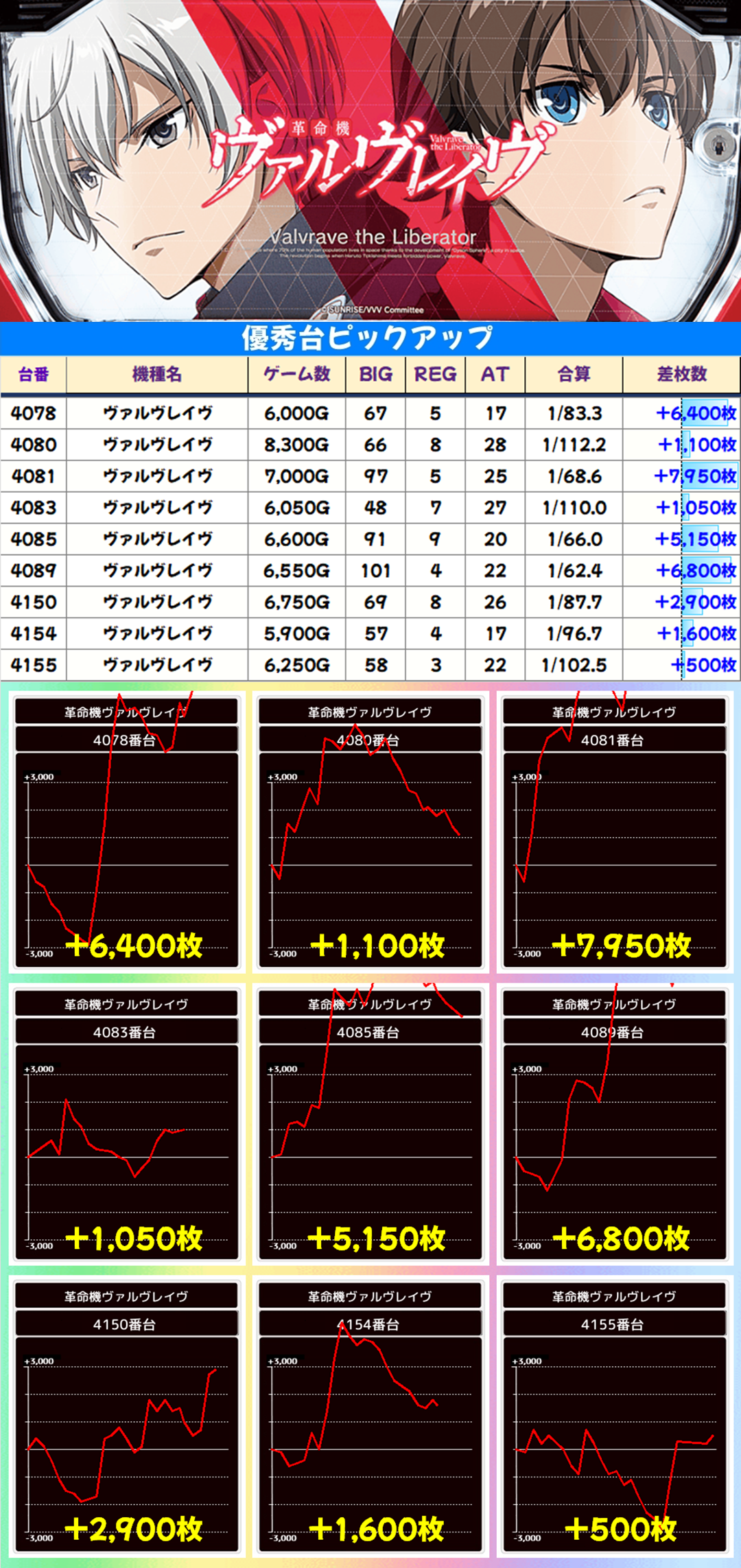Click the 優秀台ピックアップ blue header bar
The width and height of the screenshot is (741, 1568).
[369, 338]
